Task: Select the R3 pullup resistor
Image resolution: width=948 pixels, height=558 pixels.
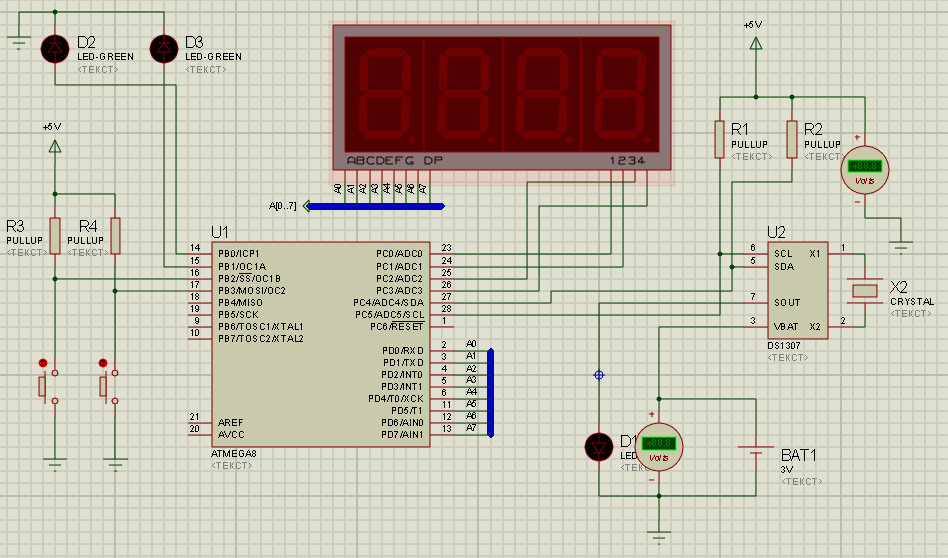Action: [x=55, y=235]
